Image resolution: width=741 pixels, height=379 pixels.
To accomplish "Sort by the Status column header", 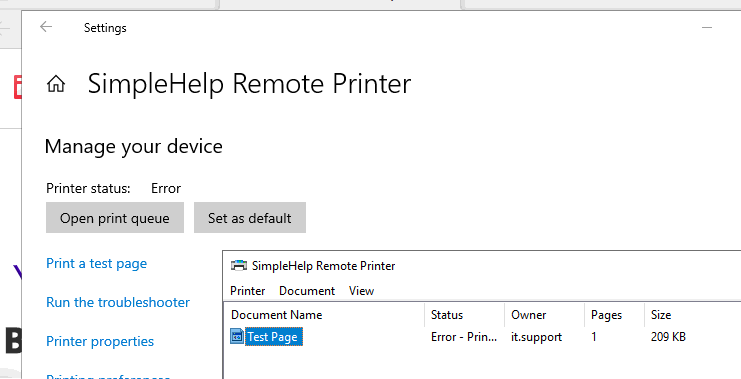I will (465, 315).
